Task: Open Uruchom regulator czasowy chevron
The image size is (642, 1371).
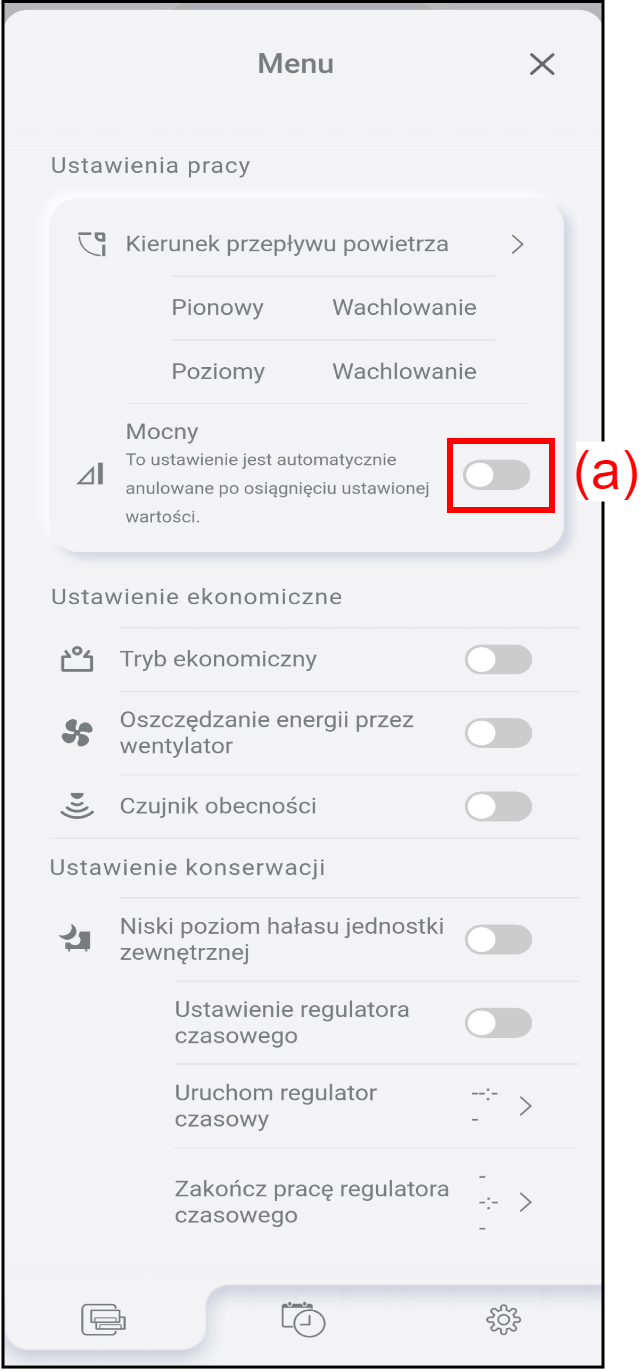Action: coord(526,1106)
